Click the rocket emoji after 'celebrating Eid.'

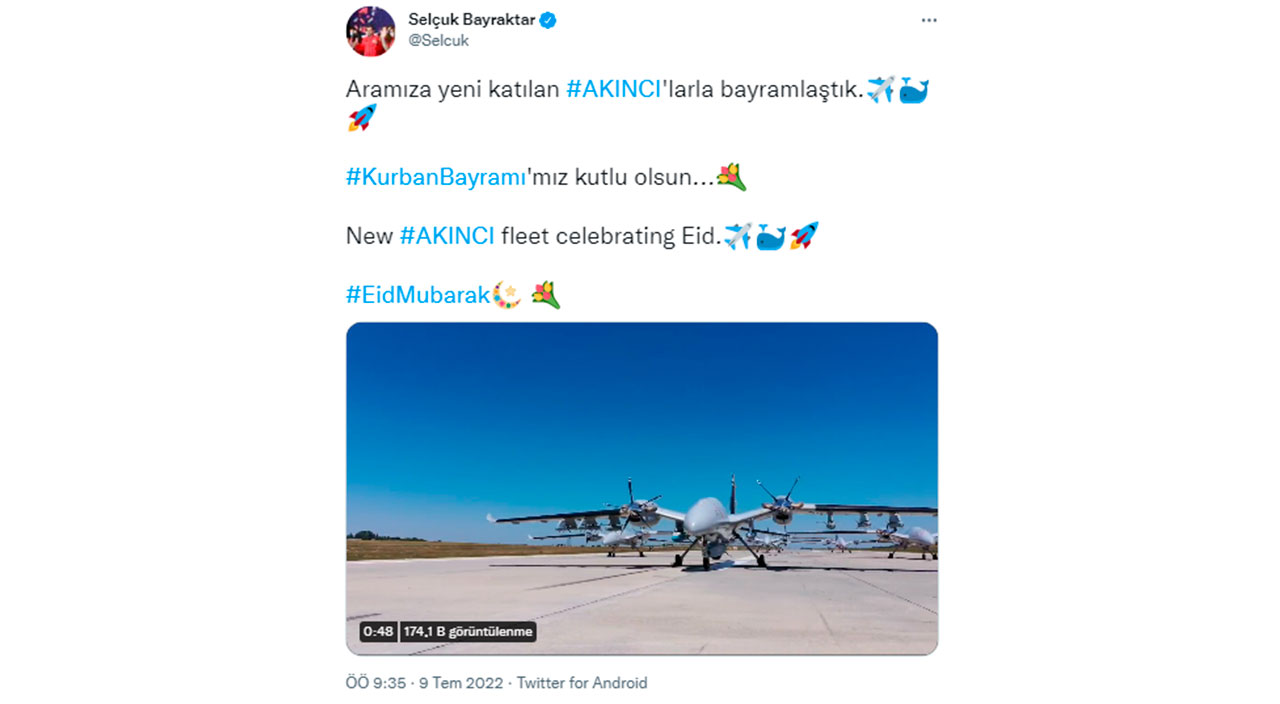click(x=804, y=236)
